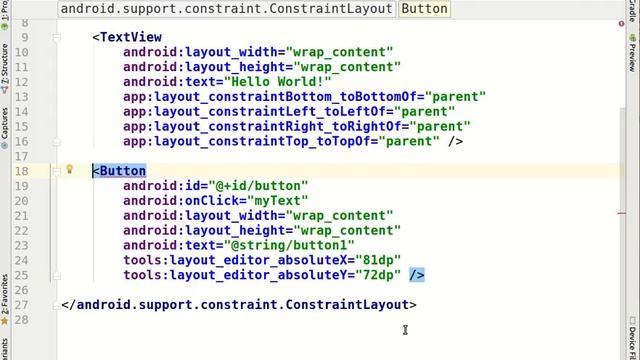Click layout_constraintLeft_toLeftOf attribute

(254, 111)
